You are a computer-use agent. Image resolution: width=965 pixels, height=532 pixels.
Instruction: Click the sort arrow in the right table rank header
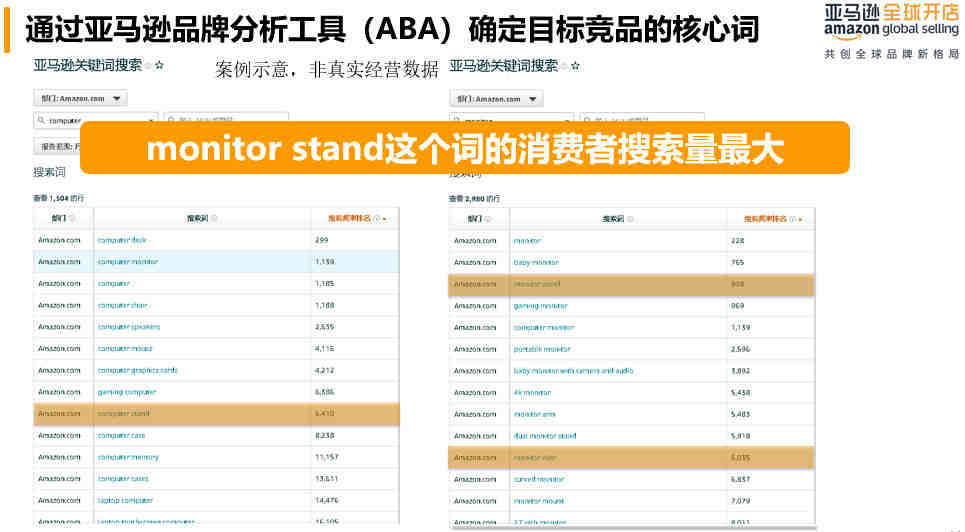point(801,219)
